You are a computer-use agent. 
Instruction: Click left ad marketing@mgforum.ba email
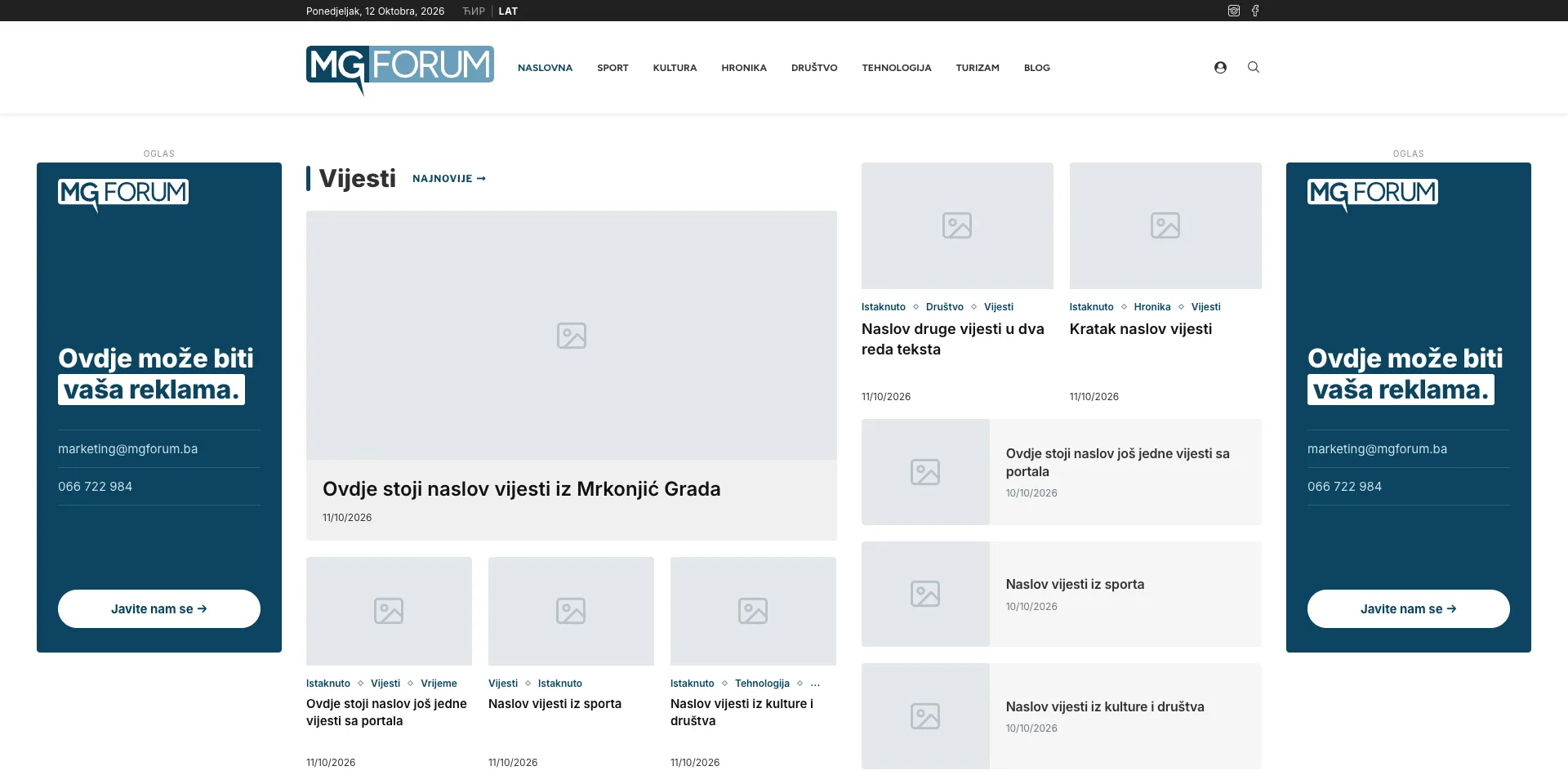(x=128, y=449)
